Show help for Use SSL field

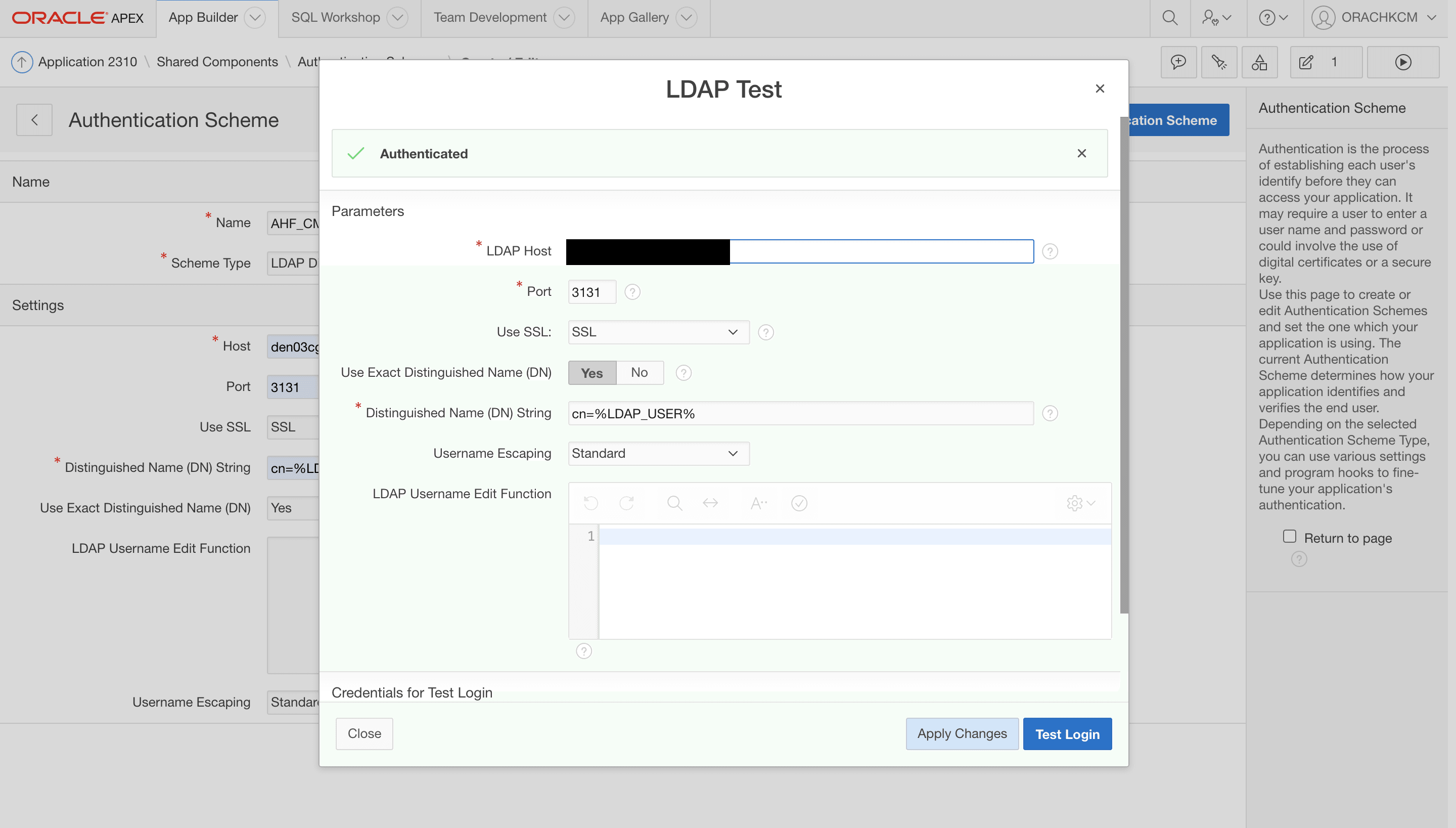tap(765, 332)
